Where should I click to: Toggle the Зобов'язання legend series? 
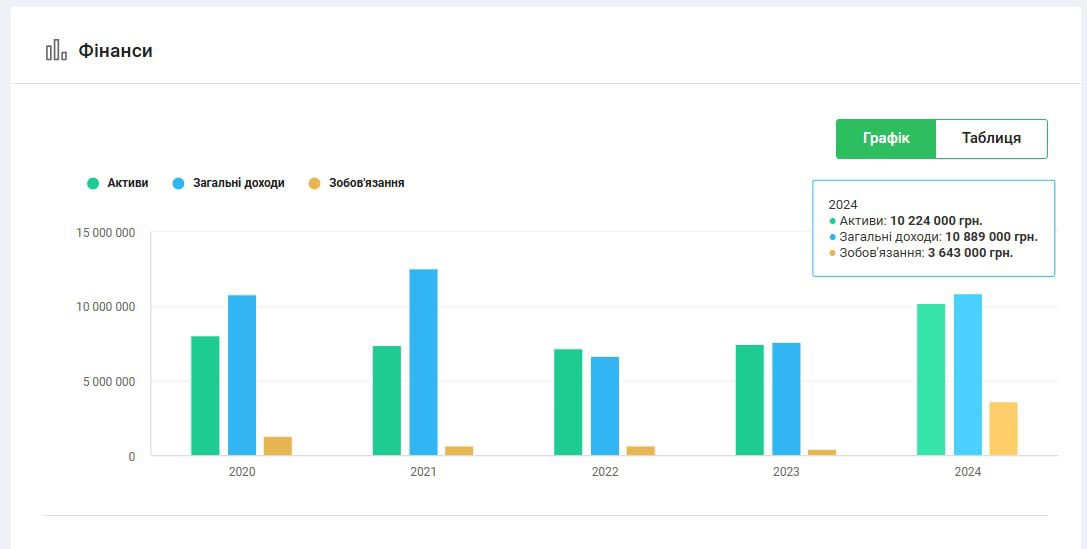tap(366, 183)
